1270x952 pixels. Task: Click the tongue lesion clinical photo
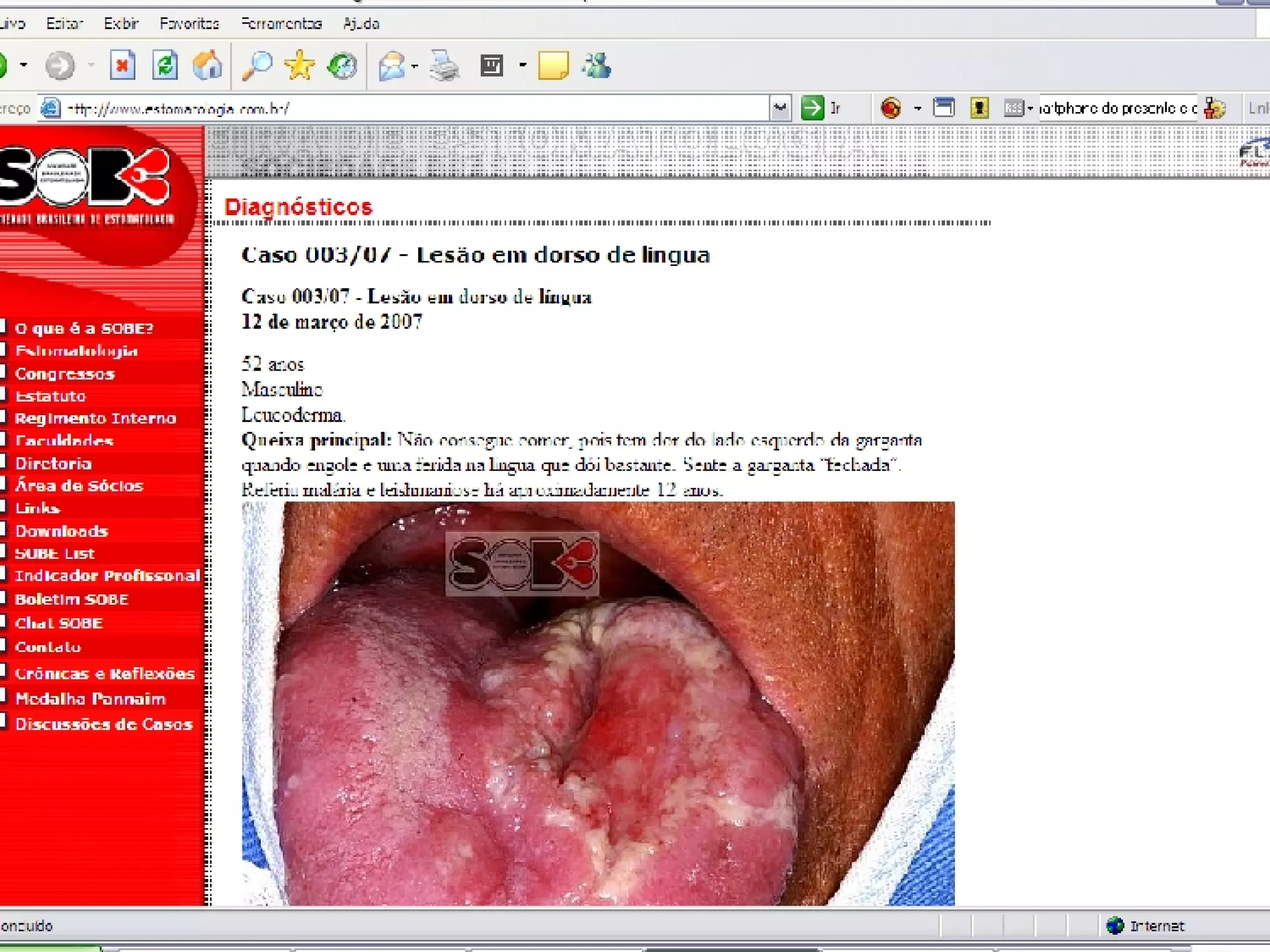(x=598, y=703)
